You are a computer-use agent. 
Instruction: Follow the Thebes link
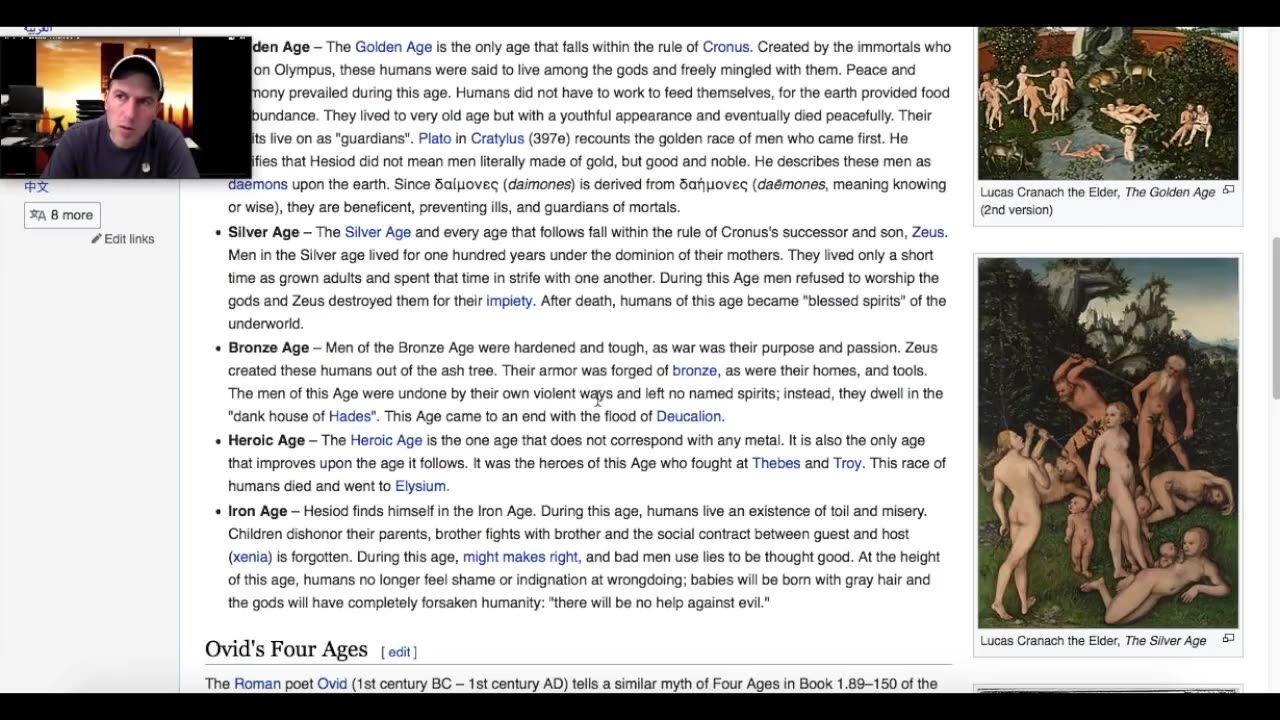(x=776, y=464)
